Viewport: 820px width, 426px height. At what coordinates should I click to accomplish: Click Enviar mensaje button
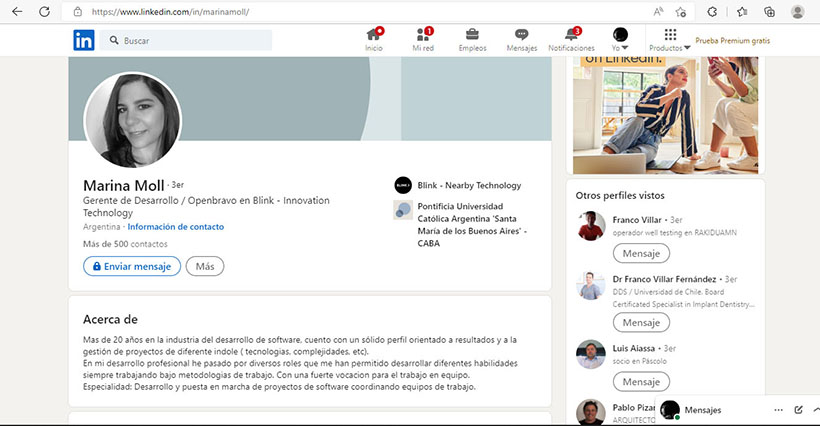tap(132, 267)
